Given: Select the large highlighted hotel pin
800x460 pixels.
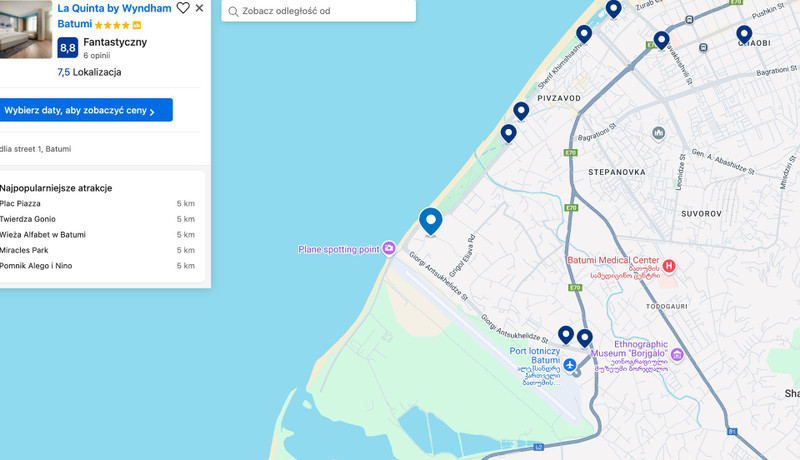Looking at the screenshot, I should [430, 220].
